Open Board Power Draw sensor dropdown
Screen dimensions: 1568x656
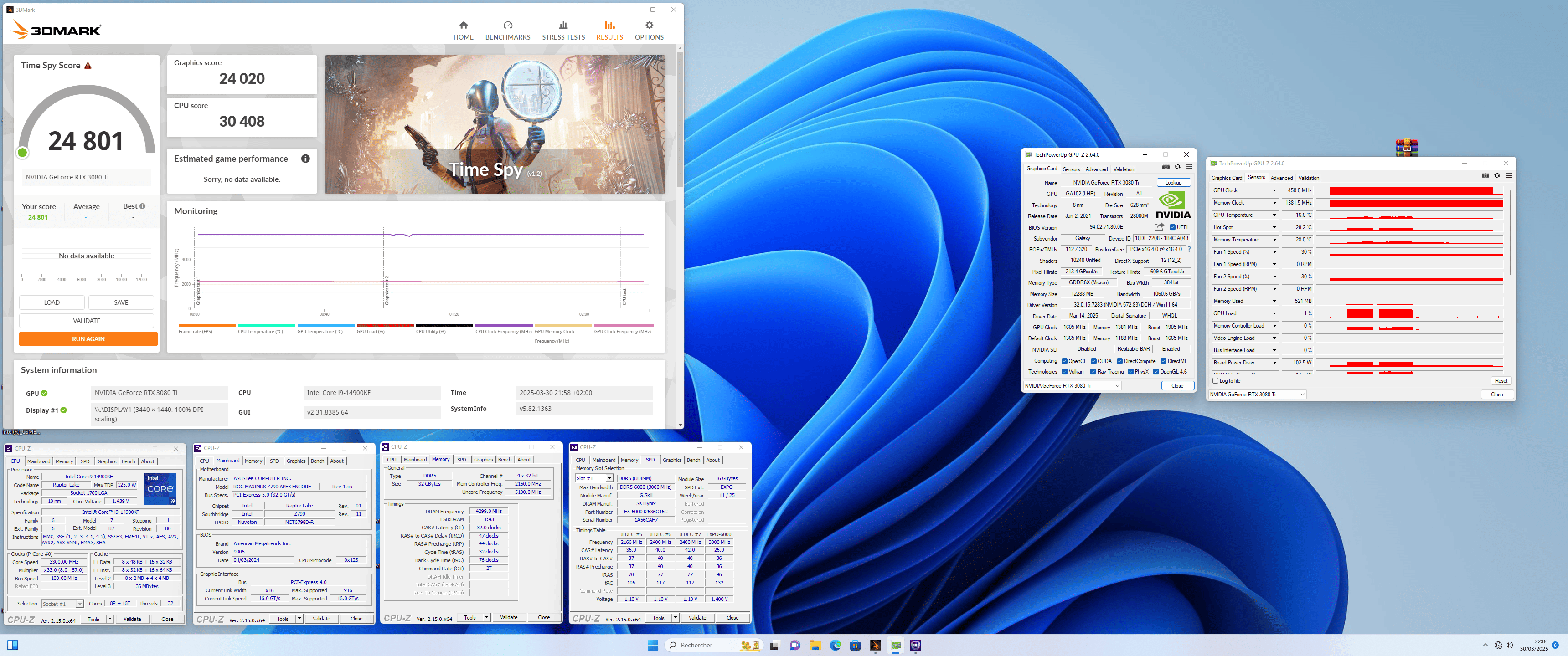pyautogui.click(x=1274, y=363)
